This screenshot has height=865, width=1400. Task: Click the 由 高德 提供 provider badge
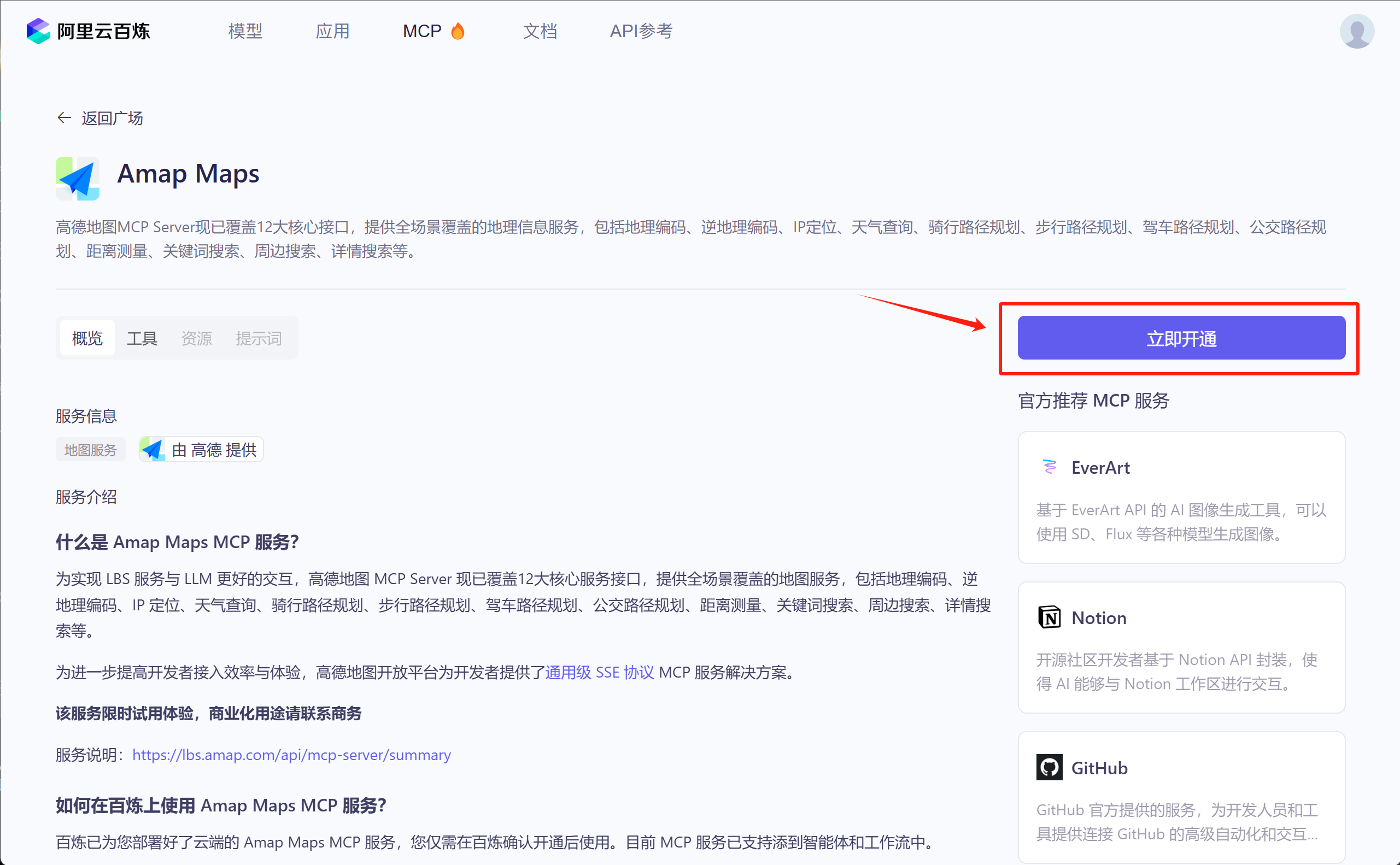coord(201,450)
